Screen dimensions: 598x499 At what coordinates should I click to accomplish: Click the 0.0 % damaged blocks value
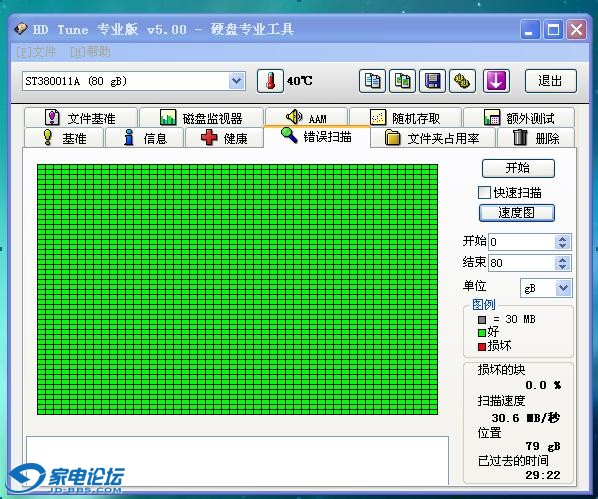[x=543, y=385]
